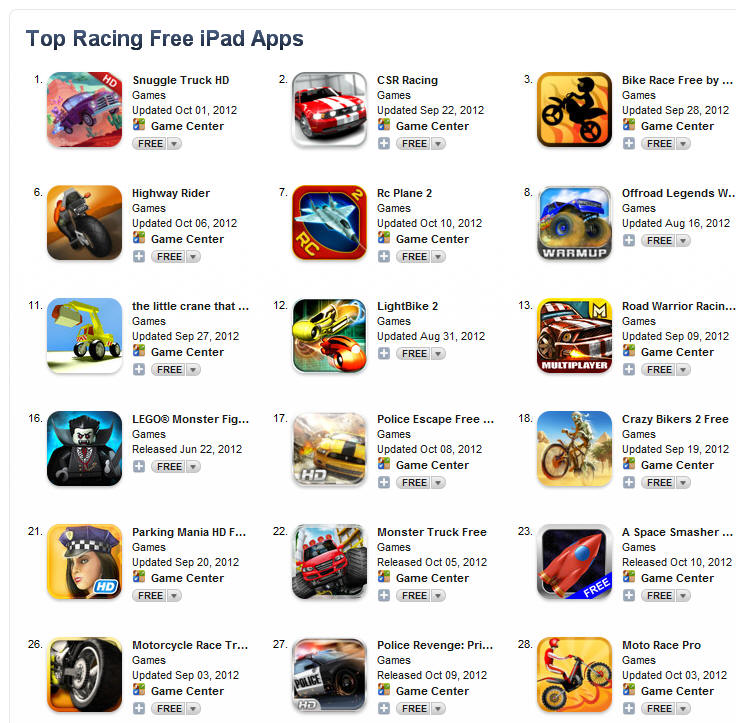Open the A Space Smasher rocket icon
The width and height of the screenshot is (736, 723).
(x=575, y=561)
